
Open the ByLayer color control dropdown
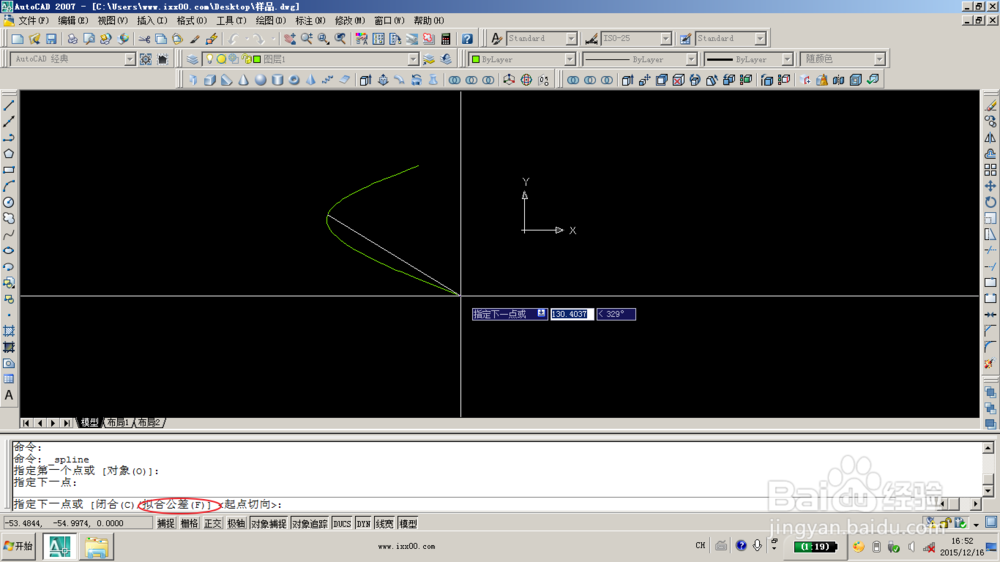pyautogui.click(x=569, y=59)
